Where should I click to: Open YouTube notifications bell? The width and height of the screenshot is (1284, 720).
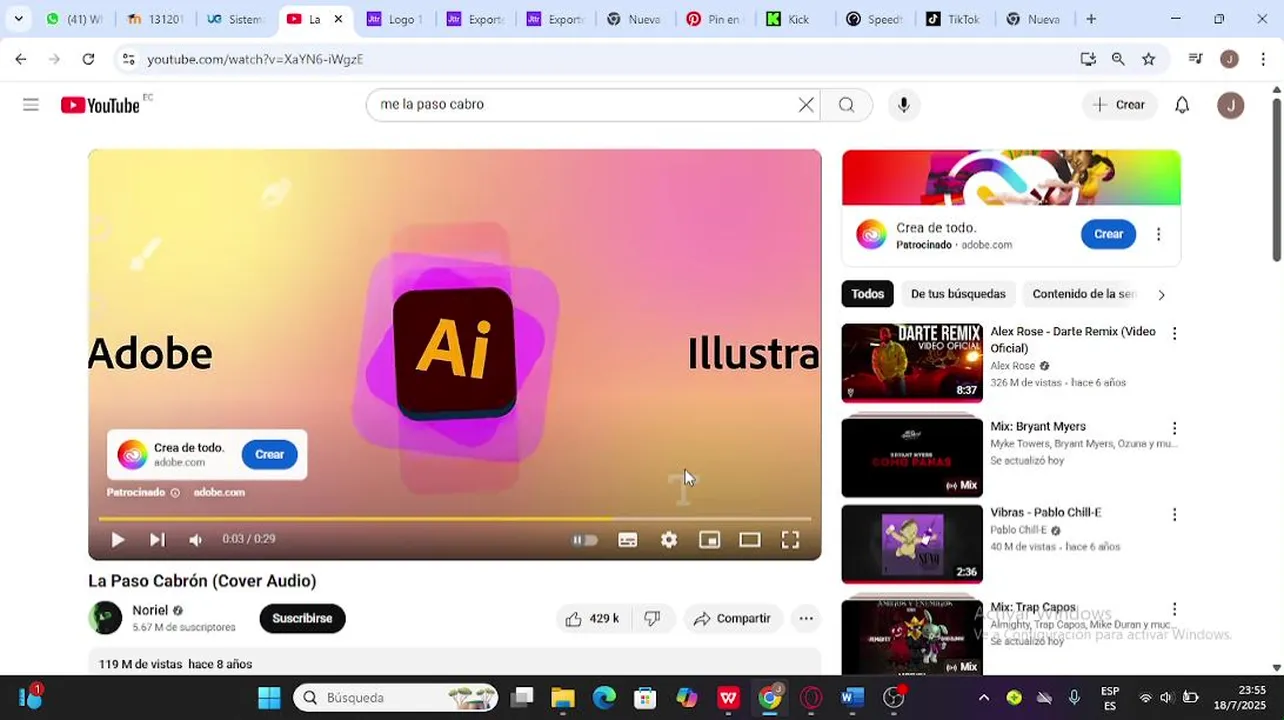[x=1182, y=105]
